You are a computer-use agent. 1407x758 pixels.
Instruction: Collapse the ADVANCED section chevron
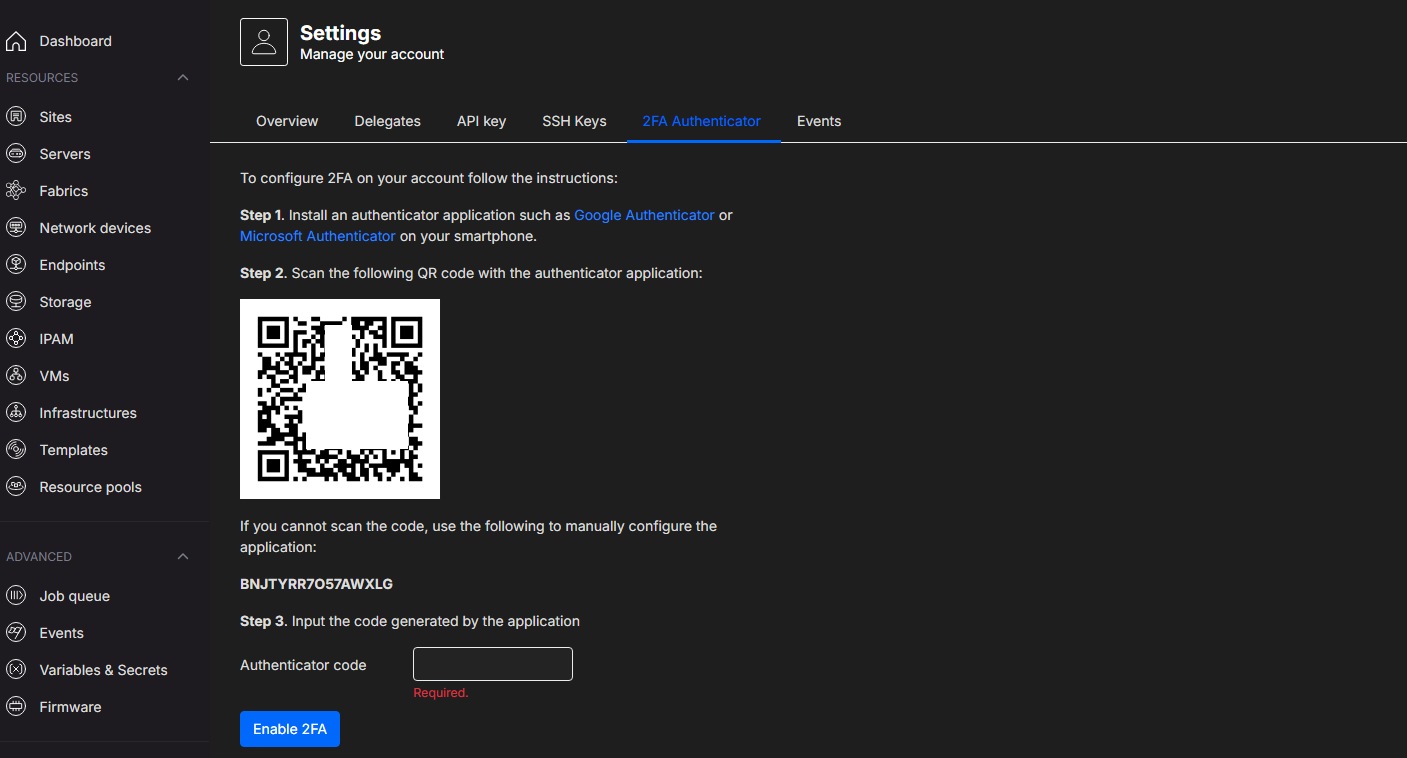183,557
